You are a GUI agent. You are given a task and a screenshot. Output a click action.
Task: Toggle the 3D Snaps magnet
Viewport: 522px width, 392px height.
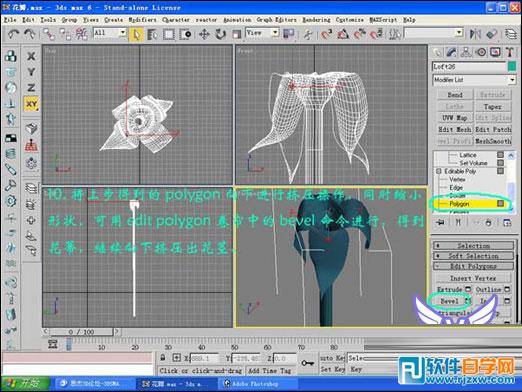point(327,34)
